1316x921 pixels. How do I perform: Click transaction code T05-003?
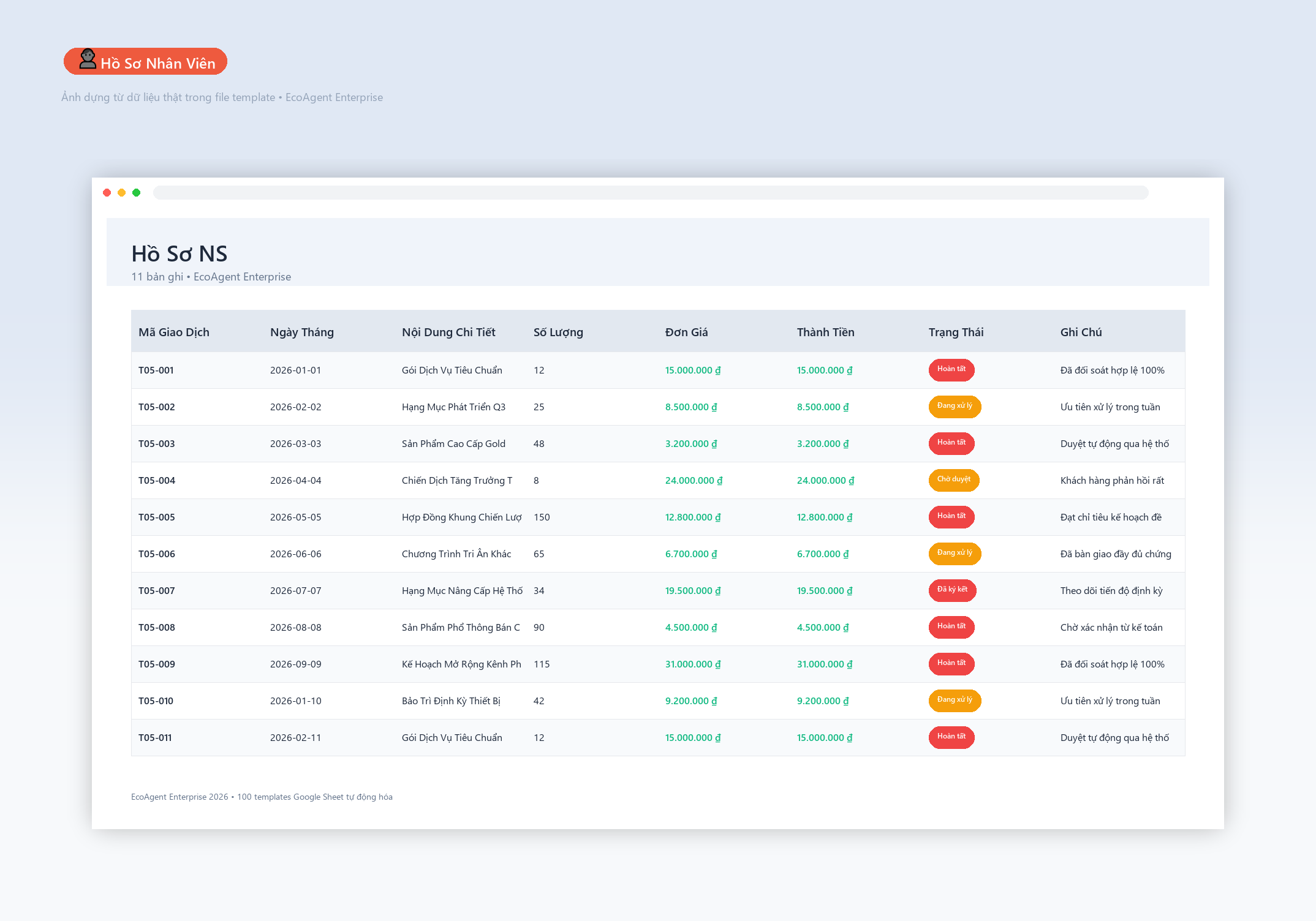coord(157,443)
